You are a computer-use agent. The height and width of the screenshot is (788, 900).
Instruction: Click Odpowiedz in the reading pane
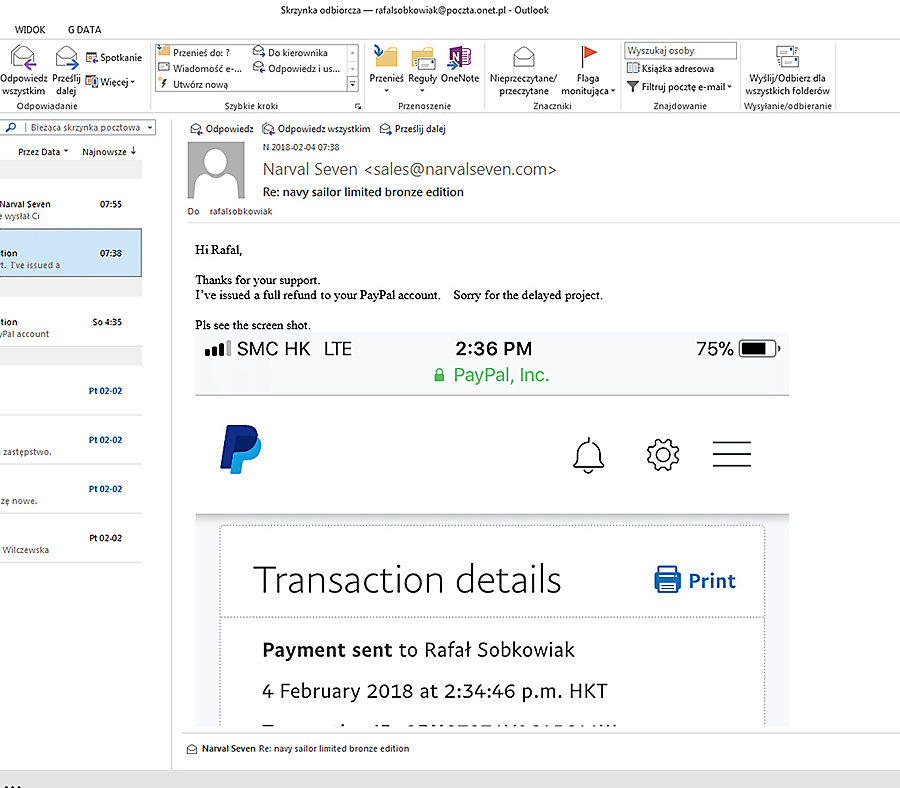(222, 129)
